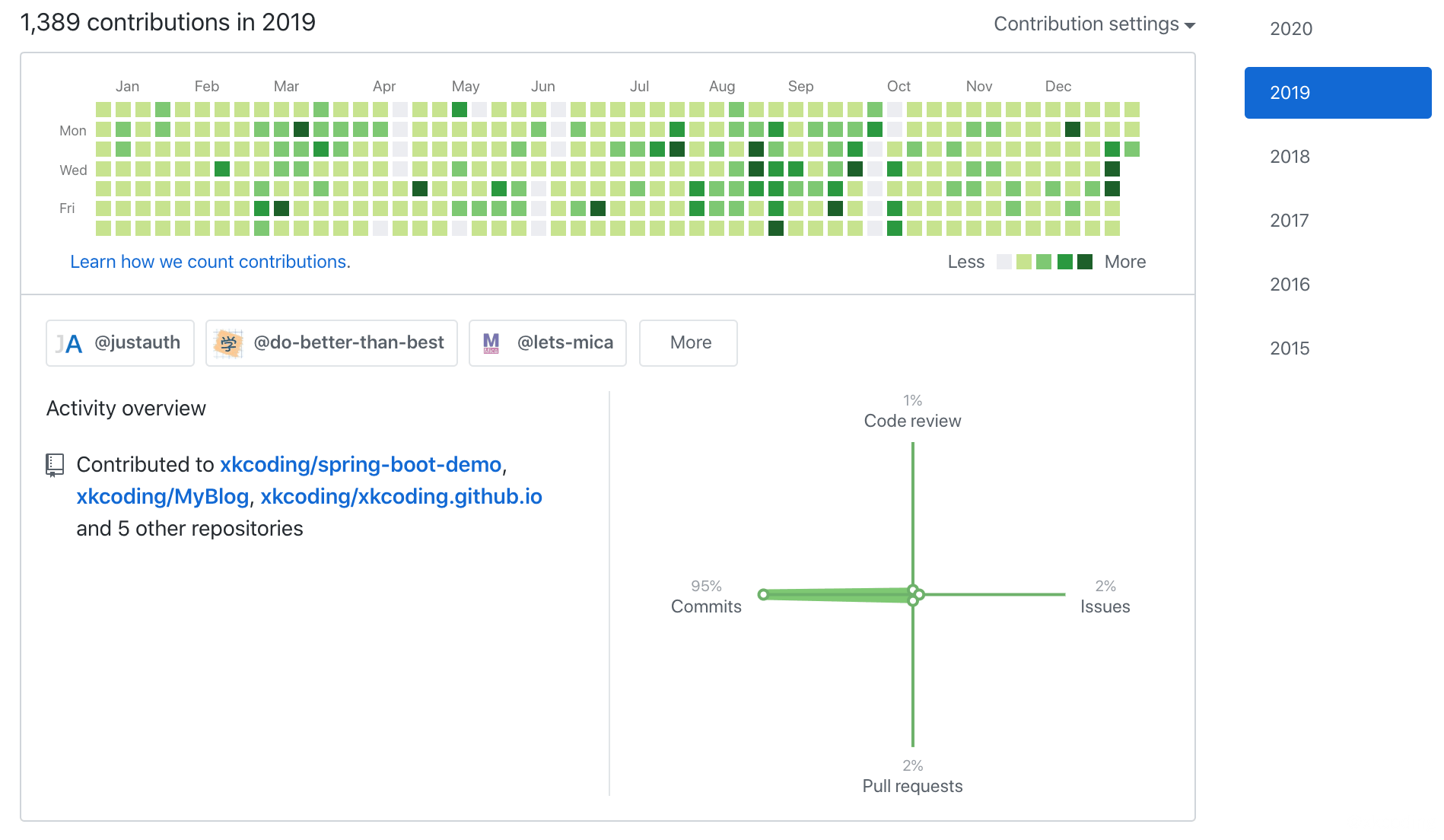
Task: Open the 2016 contribution year
Action: coord(1290,285)
